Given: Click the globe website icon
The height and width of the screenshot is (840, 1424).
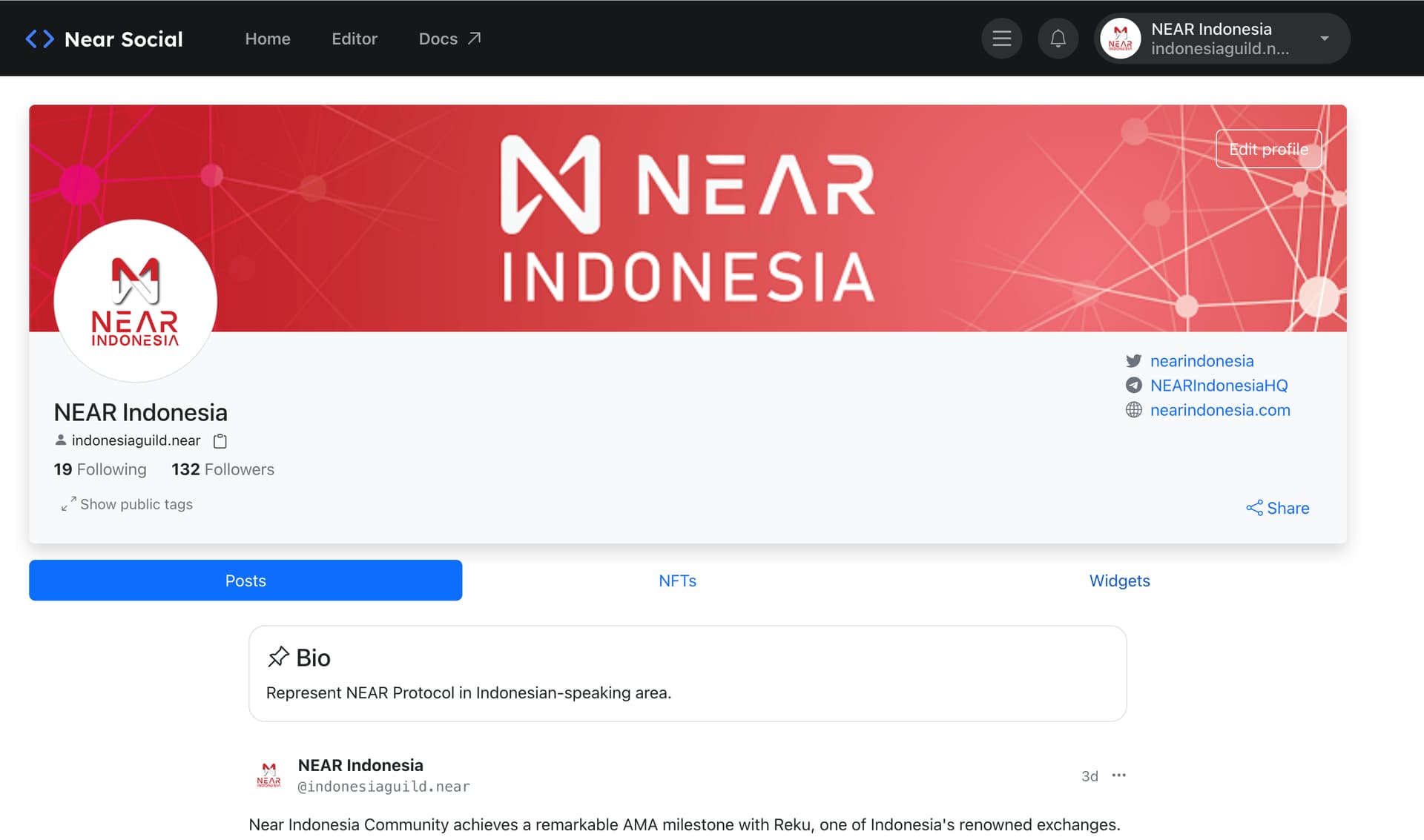Looking at the screenshot, I should tap(1133, 410).
